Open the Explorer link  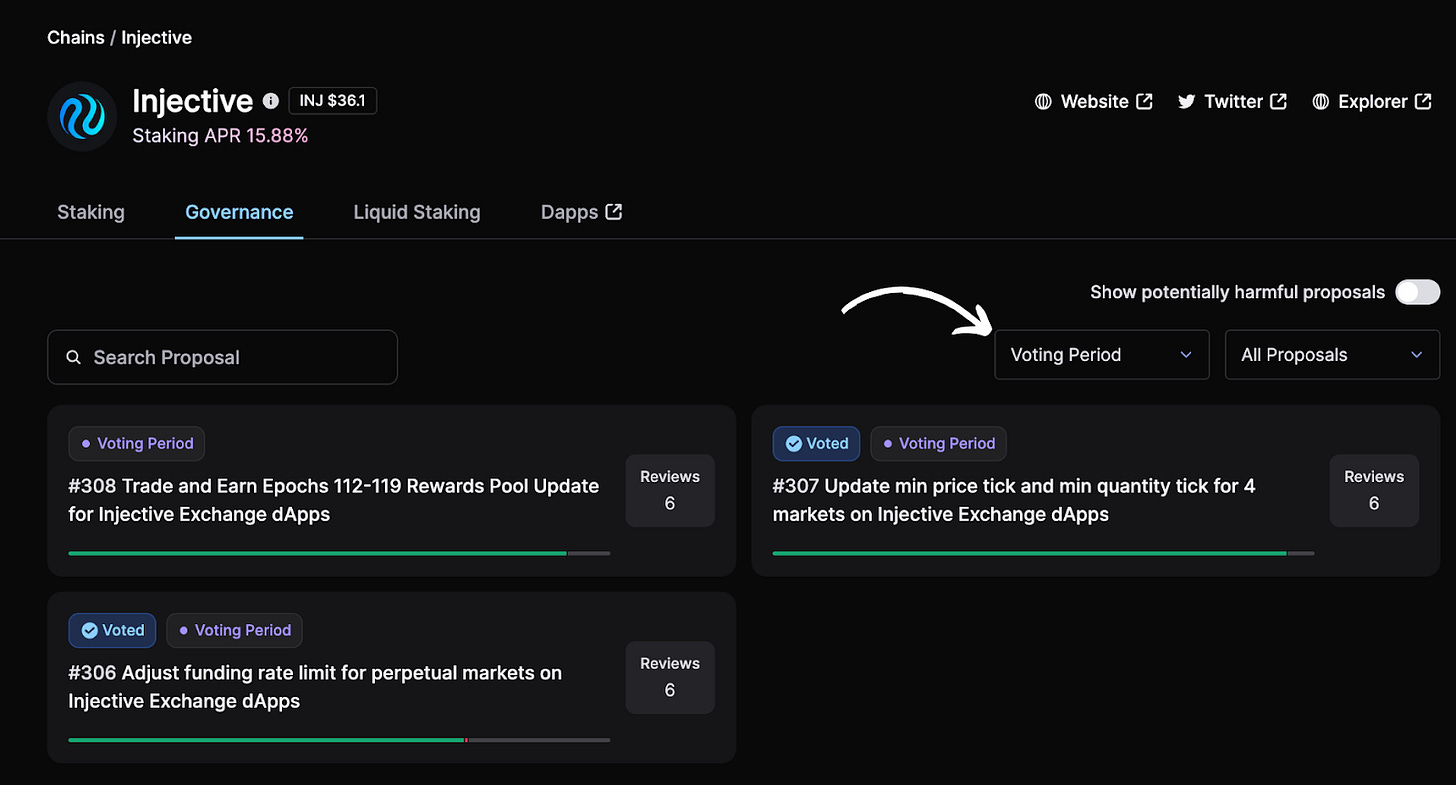point(1372,101)
